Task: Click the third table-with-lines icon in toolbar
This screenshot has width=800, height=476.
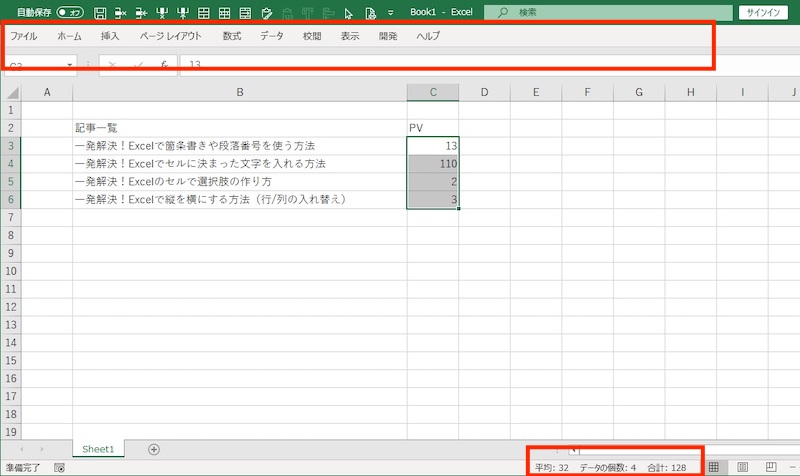Action: [x=245, y=13]
